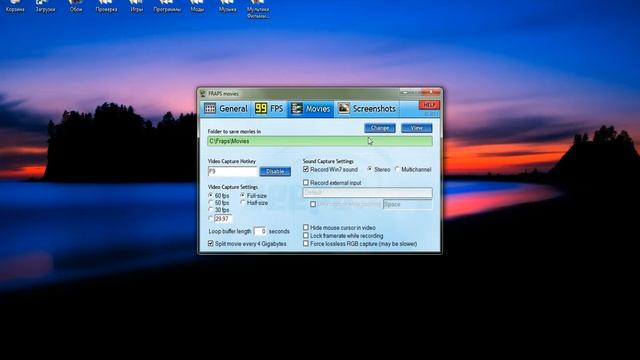Select the Stereo sound option
Screen dimensions: 640x360
click(370, 169)
